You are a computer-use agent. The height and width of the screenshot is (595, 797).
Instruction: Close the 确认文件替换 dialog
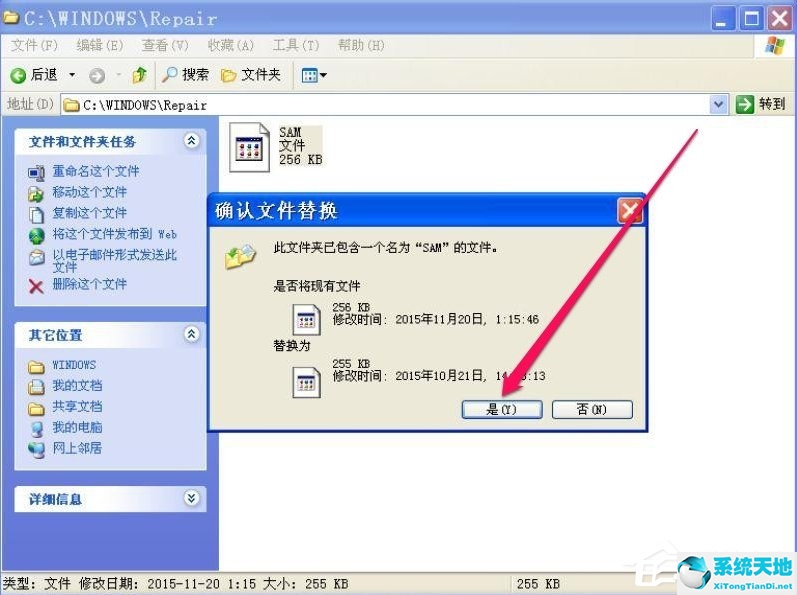629,211
